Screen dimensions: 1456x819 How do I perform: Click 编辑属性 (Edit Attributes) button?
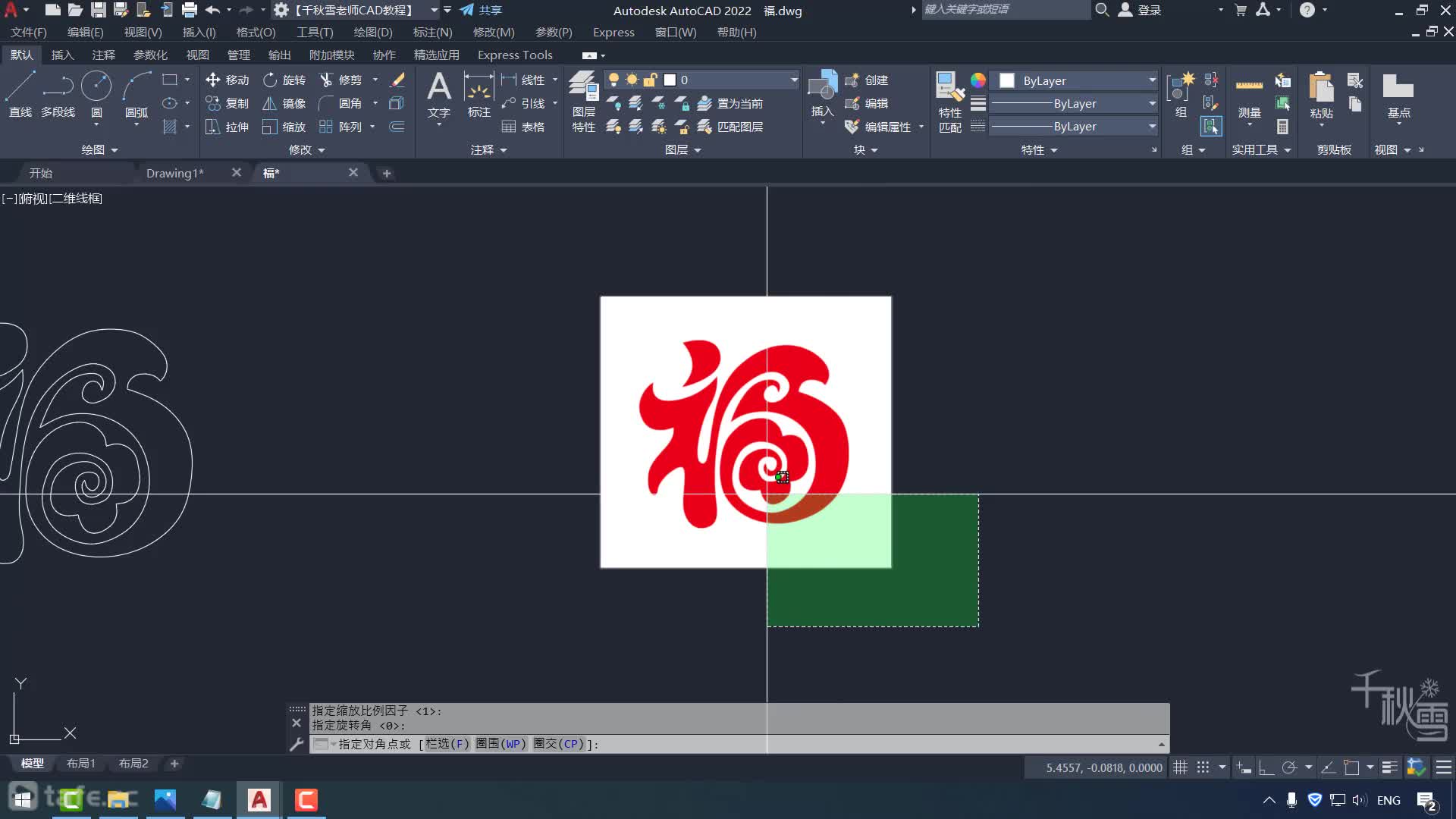pos(878,127)
